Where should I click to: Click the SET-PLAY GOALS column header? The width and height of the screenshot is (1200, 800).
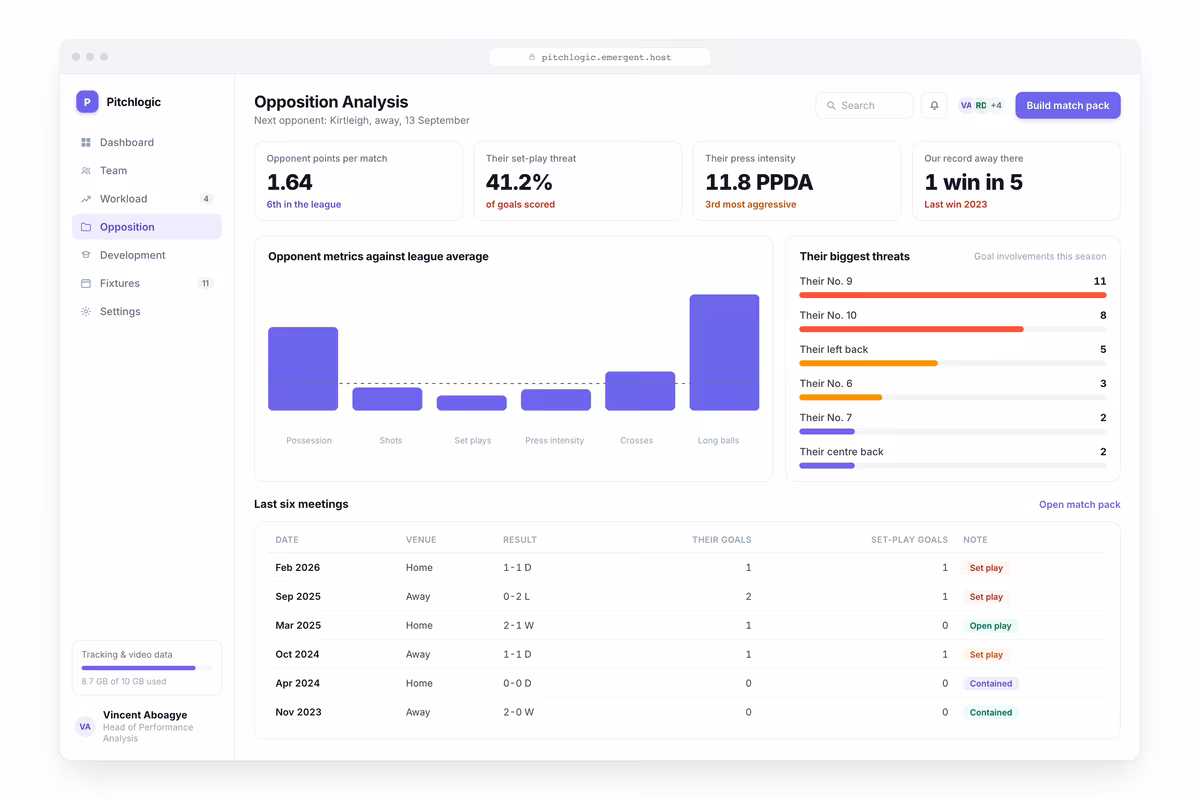coord(909,540)
